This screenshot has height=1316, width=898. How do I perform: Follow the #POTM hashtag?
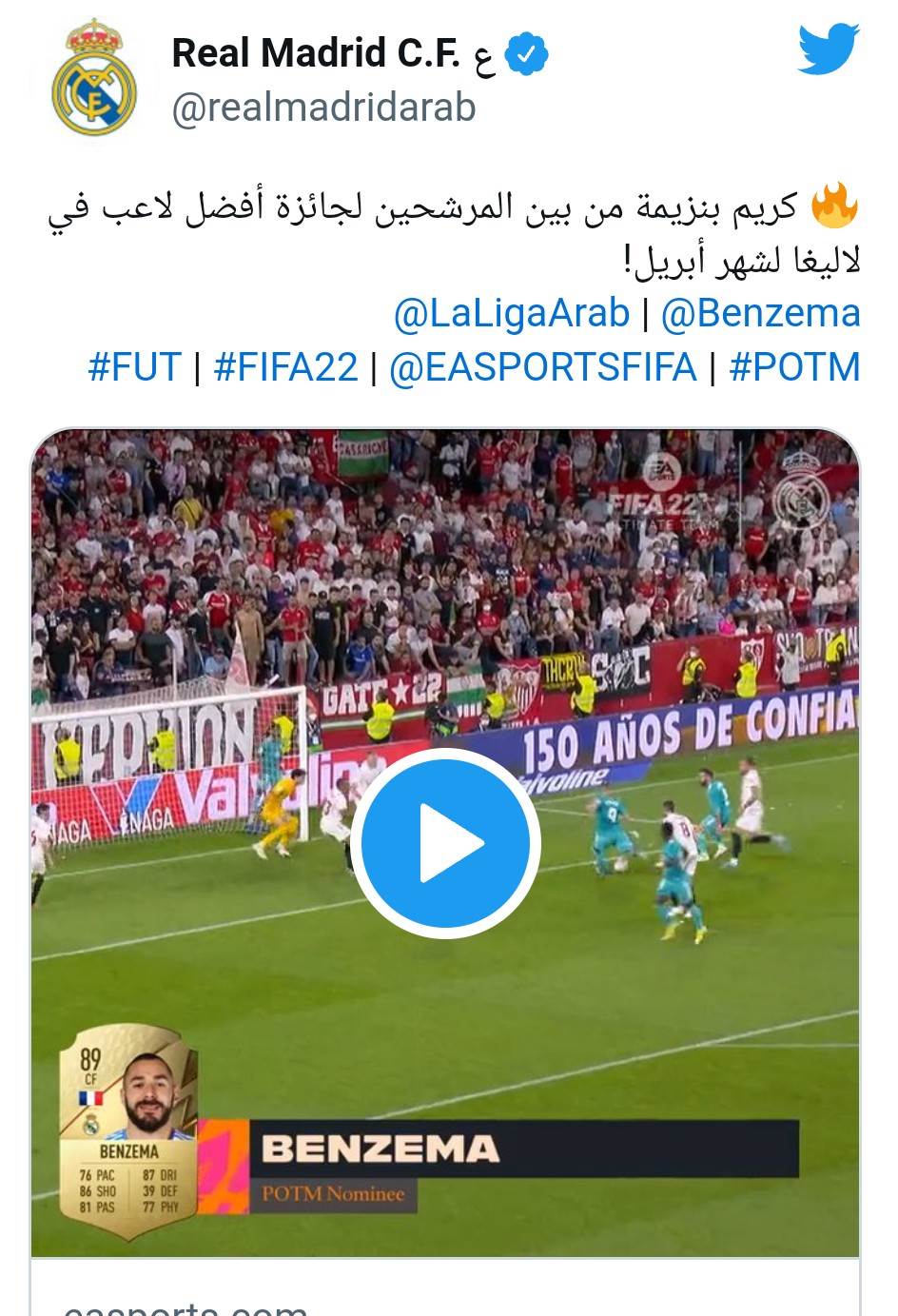pyautogui.click(x=794, y=366)
